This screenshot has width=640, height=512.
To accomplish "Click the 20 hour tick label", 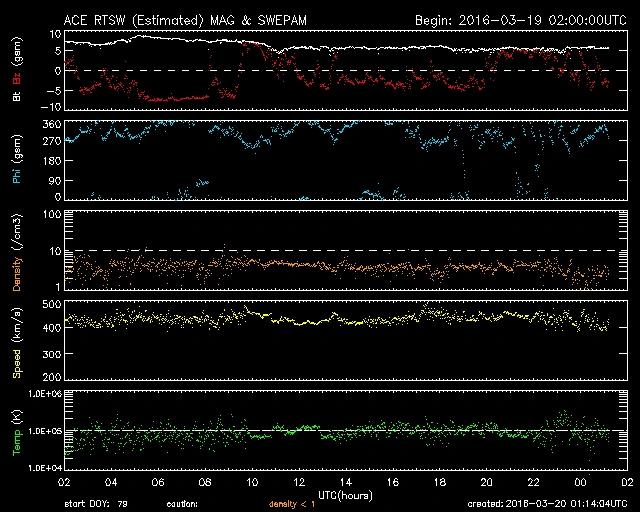I will (487, 483).
